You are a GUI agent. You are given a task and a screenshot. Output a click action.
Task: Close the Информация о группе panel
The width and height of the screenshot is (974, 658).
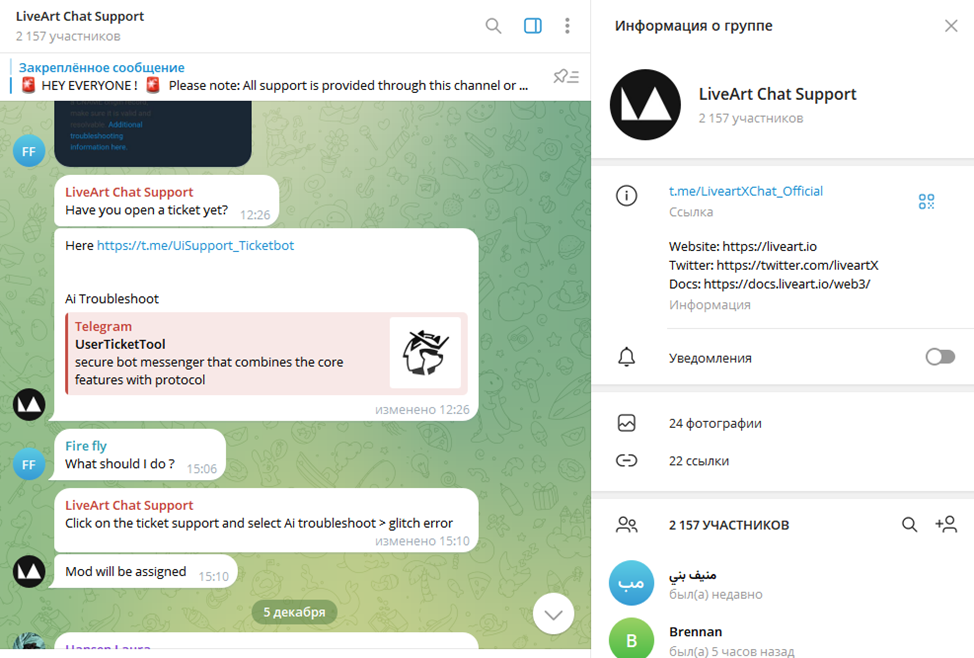[x=951, y=25]
